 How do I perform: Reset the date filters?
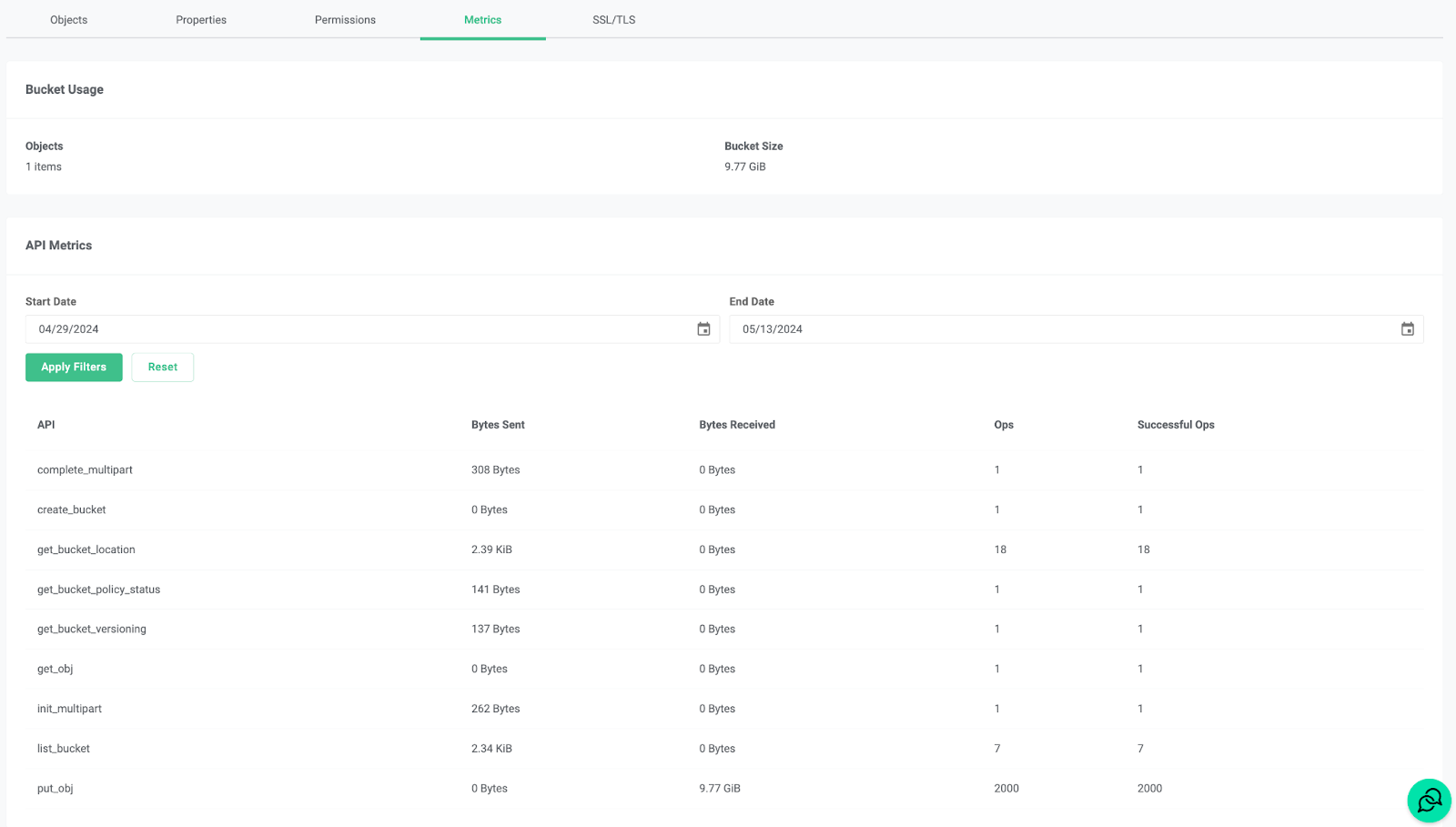162,367
